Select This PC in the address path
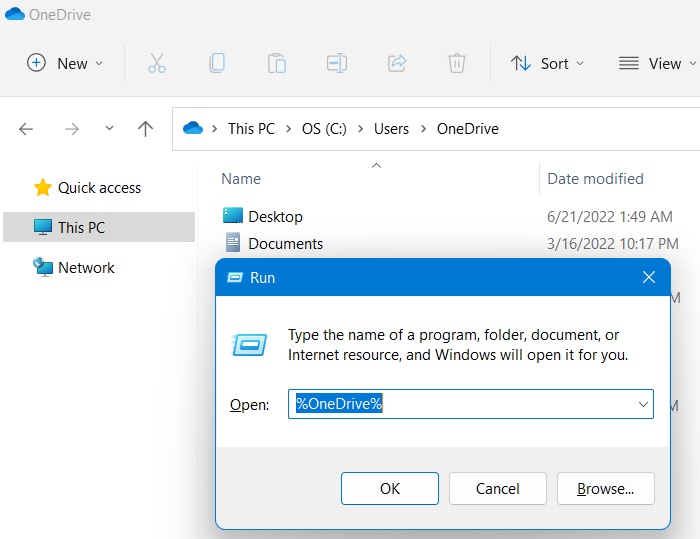Viewport: 700px width, 539px height. click(x=251, y=129)
